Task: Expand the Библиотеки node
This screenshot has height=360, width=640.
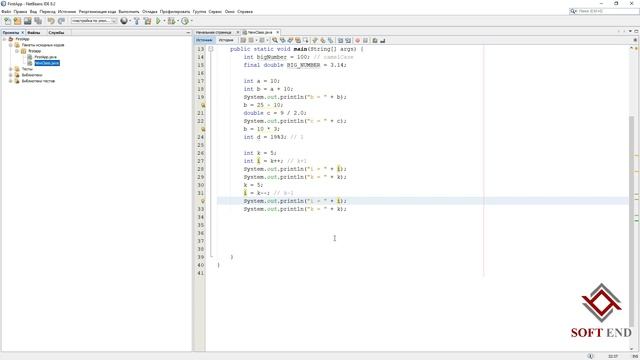Action: pos(11,75)
